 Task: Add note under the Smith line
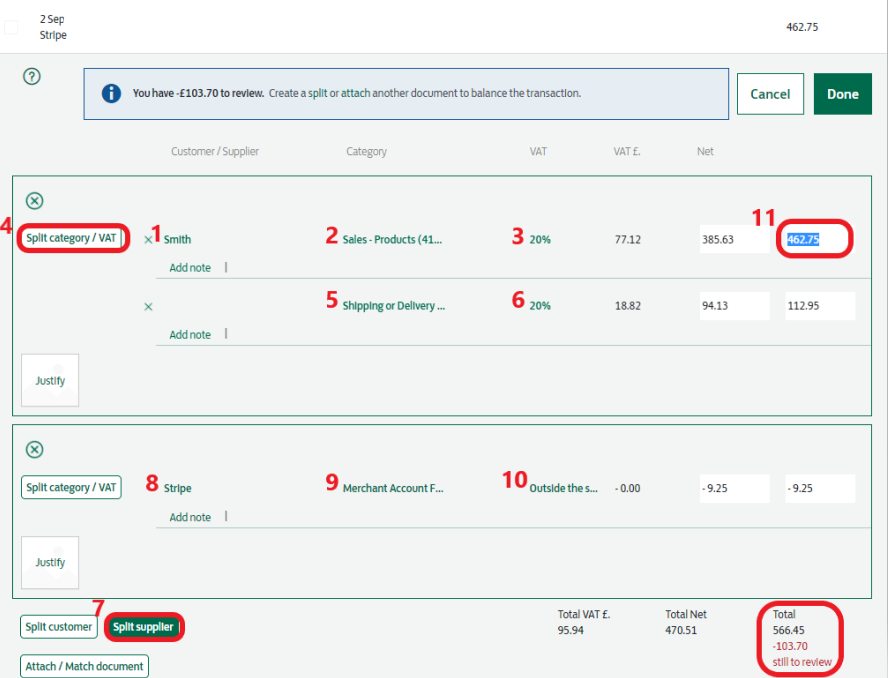pyautogui.click(x=190, y=268)
